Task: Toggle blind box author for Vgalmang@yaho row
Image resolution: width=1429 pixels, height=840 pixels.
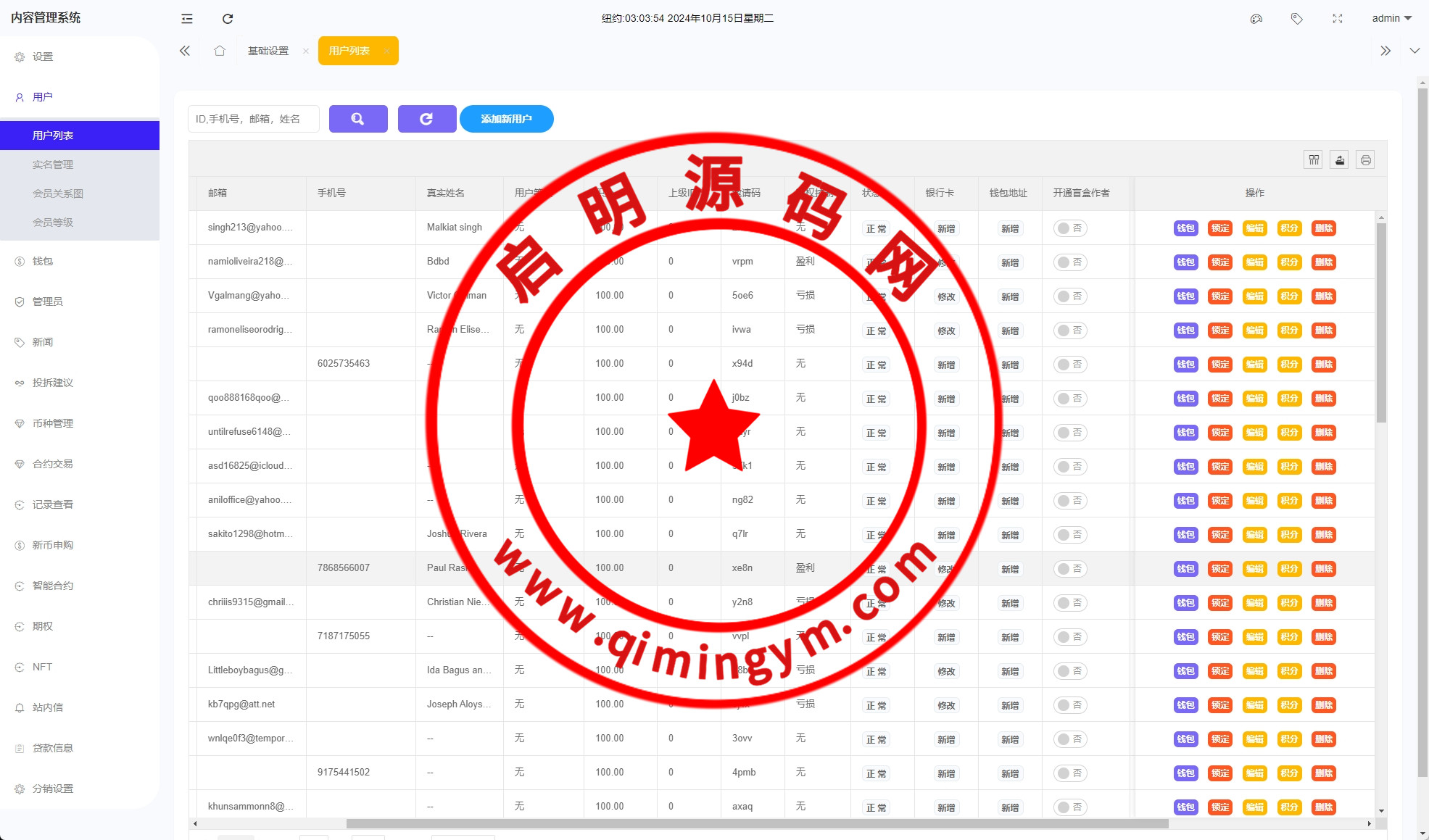Action: pyautogui.click(x=1069, y=296)
